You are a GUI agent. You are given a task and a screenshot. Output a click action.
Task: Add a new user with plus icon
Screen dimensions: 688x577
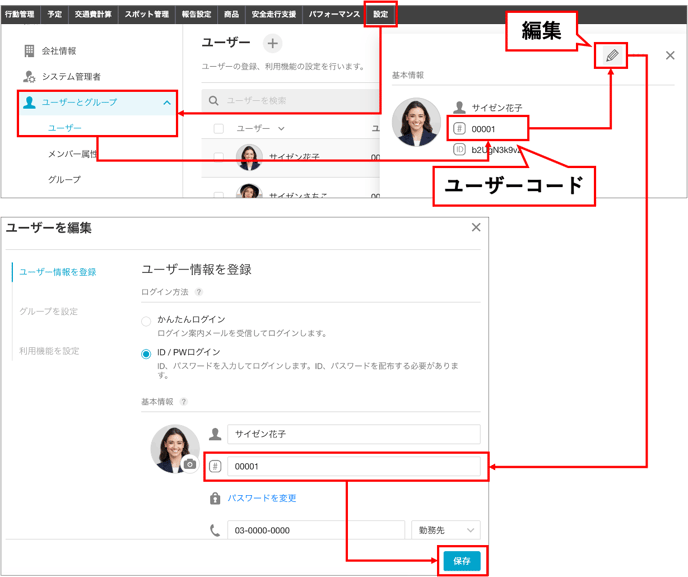tap(272, 43)
